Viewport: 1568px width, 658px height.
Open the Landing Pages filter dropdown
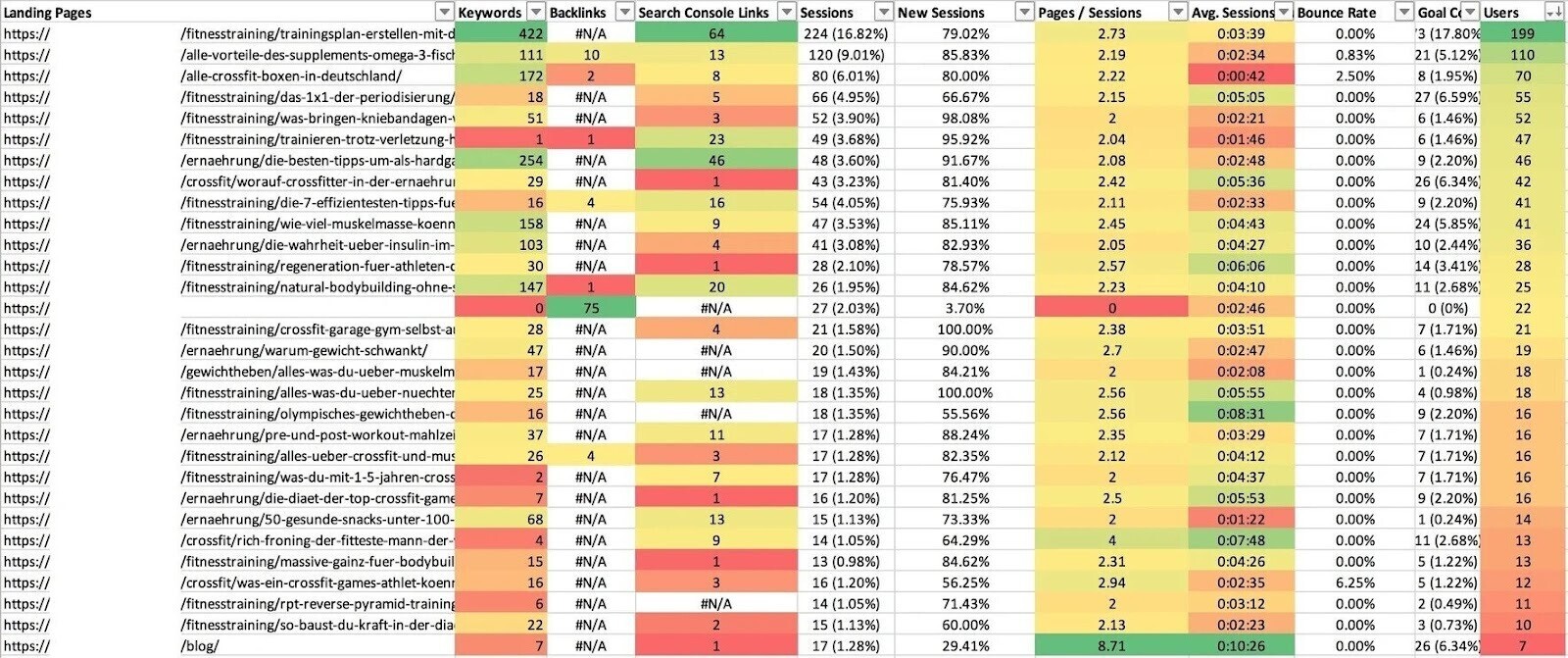pyautogui.click(x=443, y=12)
